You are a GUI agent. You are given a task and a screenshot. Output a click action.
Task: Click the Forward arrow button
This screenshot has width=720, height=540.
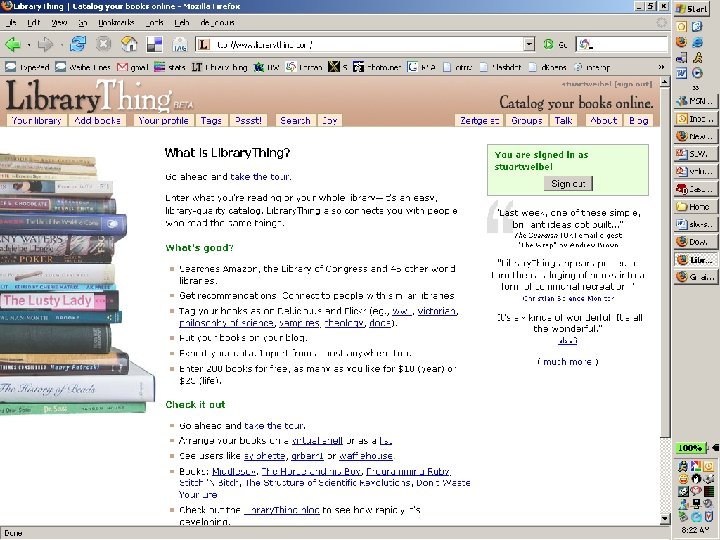pyautogui.click(x=45, y=45)
